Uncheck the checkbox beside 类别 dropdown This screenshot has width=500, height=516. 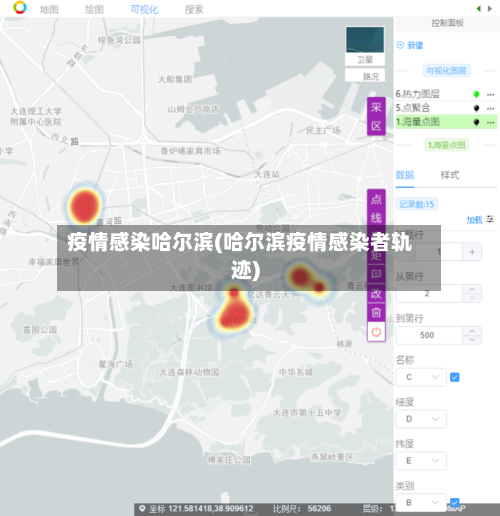(455, 502)
